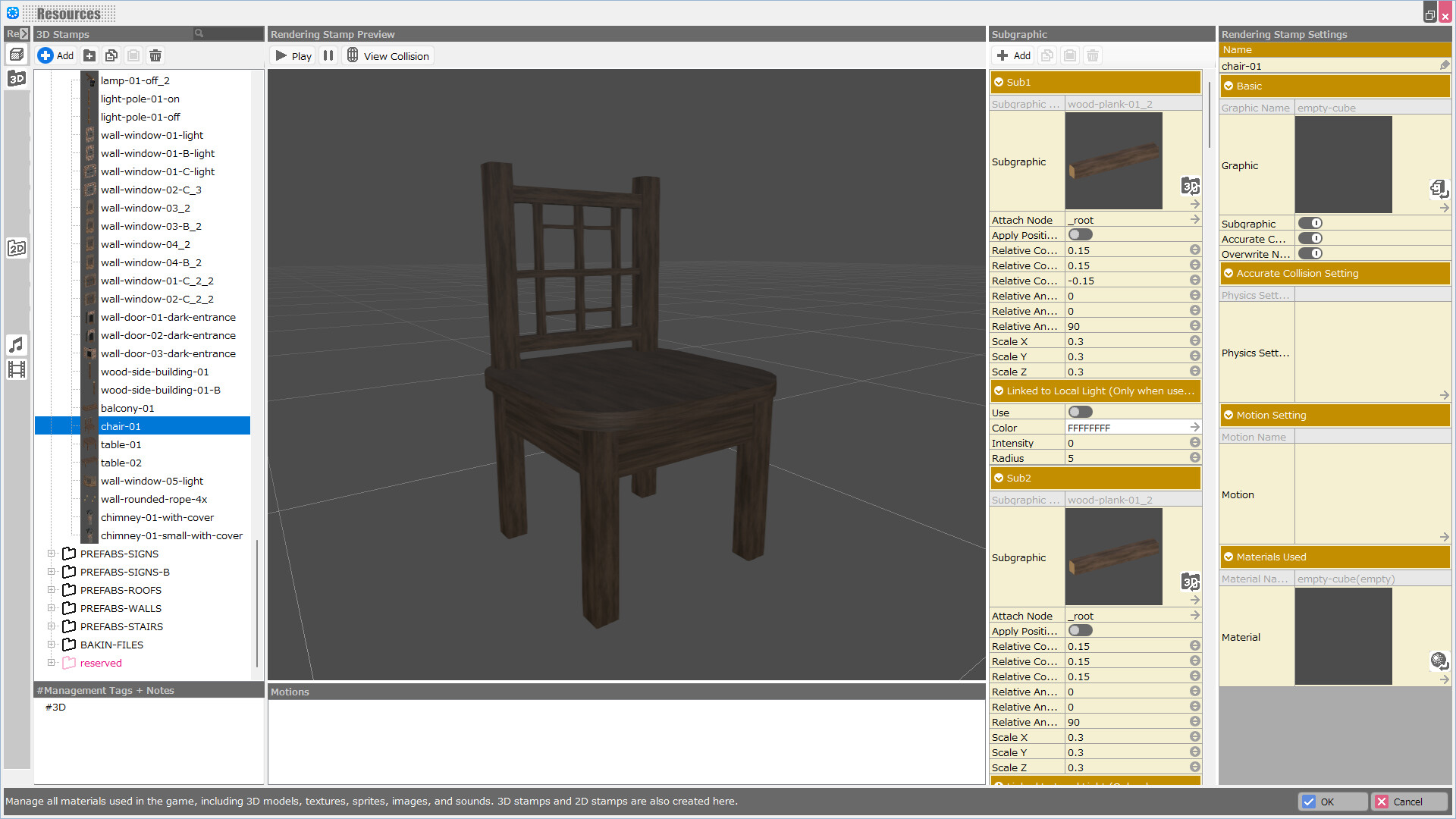Viewport: 1456px width, 819px height.
Task: Open the 2D stamps sidebar panel
Action: (17, 247)
